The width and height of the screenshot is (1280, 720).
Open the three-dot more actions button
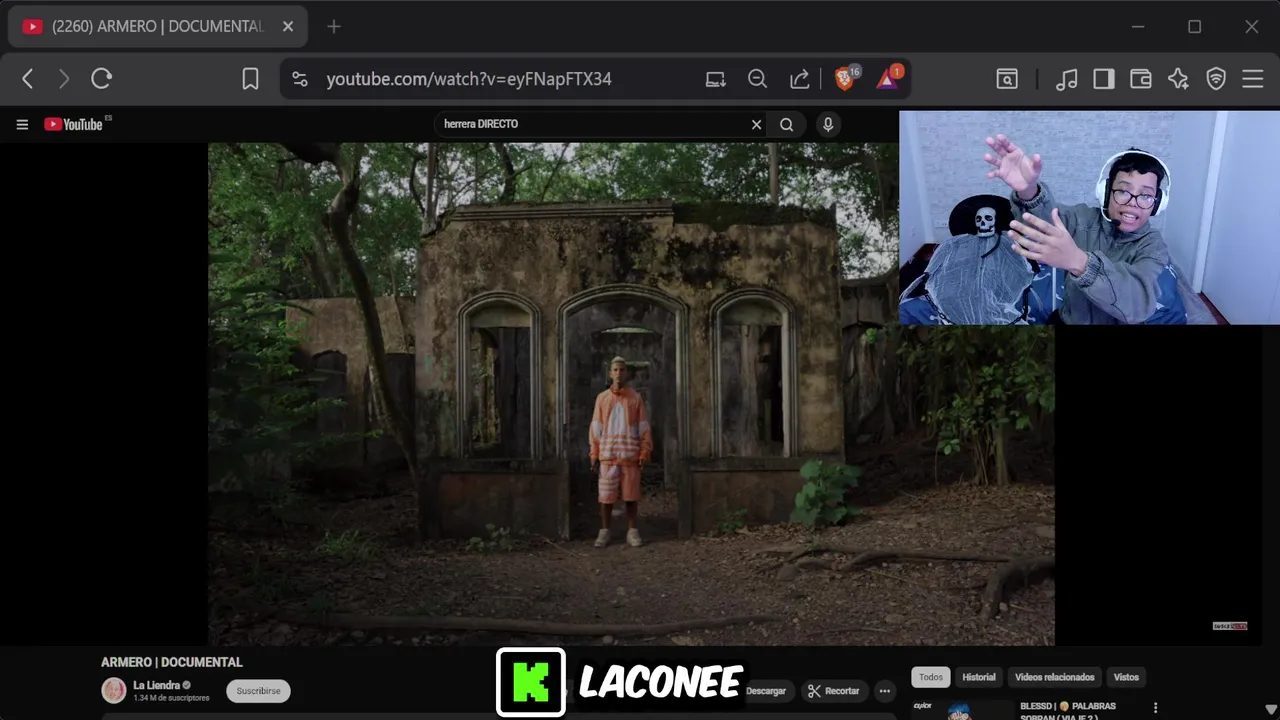point(884,691)
